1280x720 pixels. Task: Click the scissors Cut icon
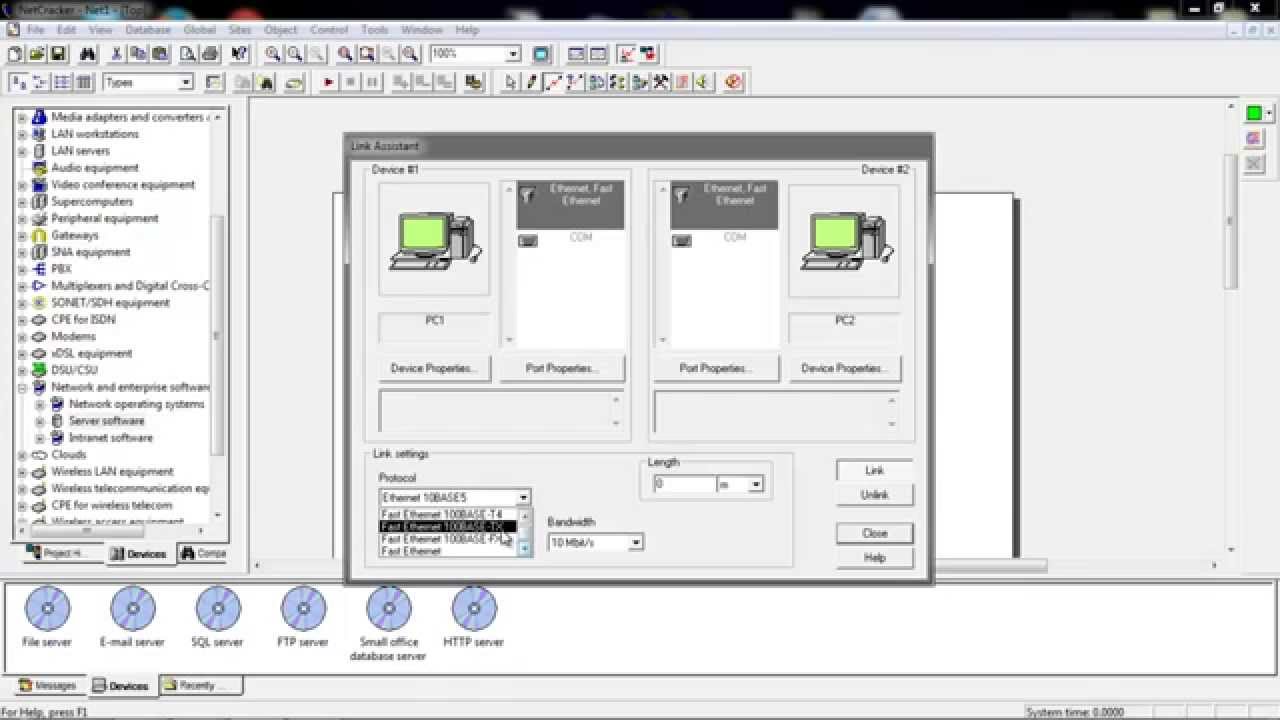117,54
